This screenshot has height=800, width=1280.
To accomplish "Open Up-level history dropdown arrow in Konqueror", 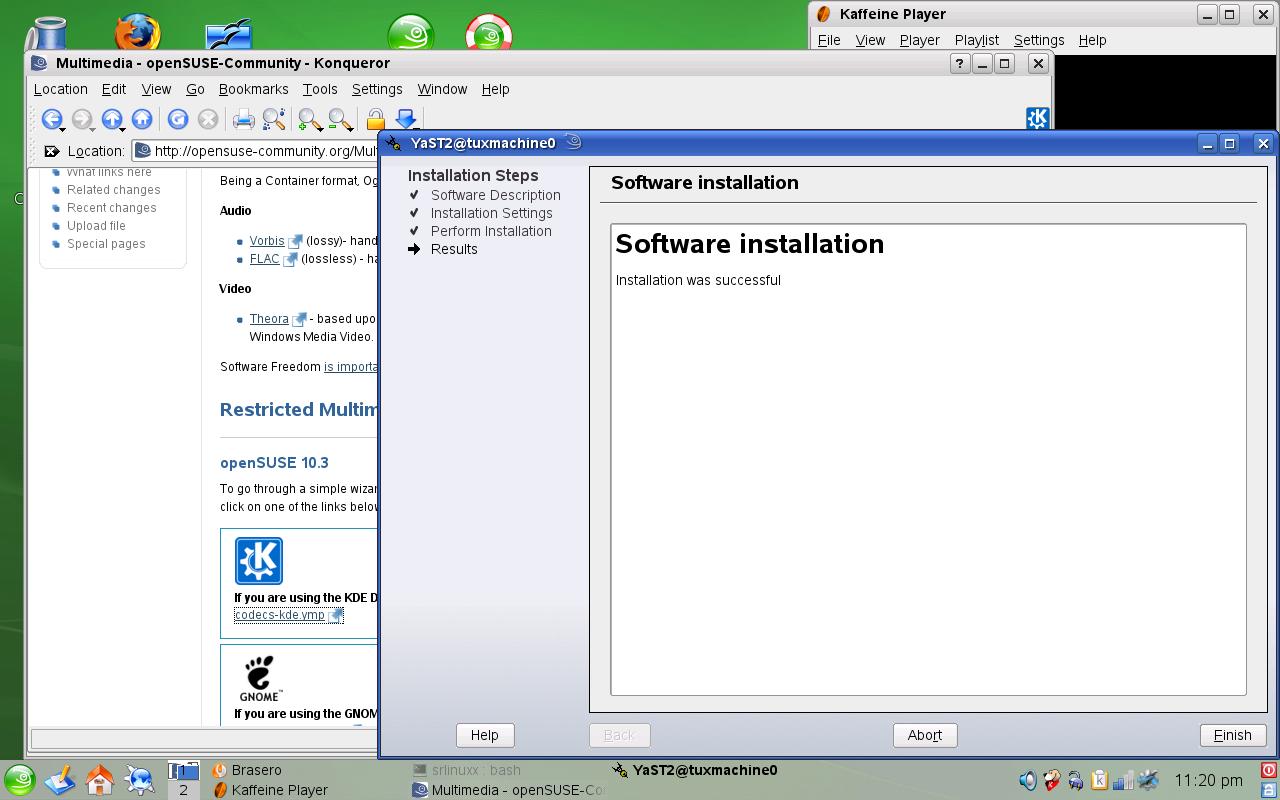I will pyautogui.click(x=123, y=129).
